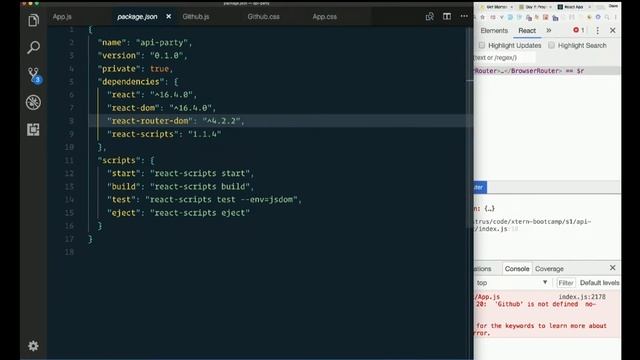Viewport: 640px width, 360px height.
Task: Open the Search magnifier in the activity bar
Action: 33,47
